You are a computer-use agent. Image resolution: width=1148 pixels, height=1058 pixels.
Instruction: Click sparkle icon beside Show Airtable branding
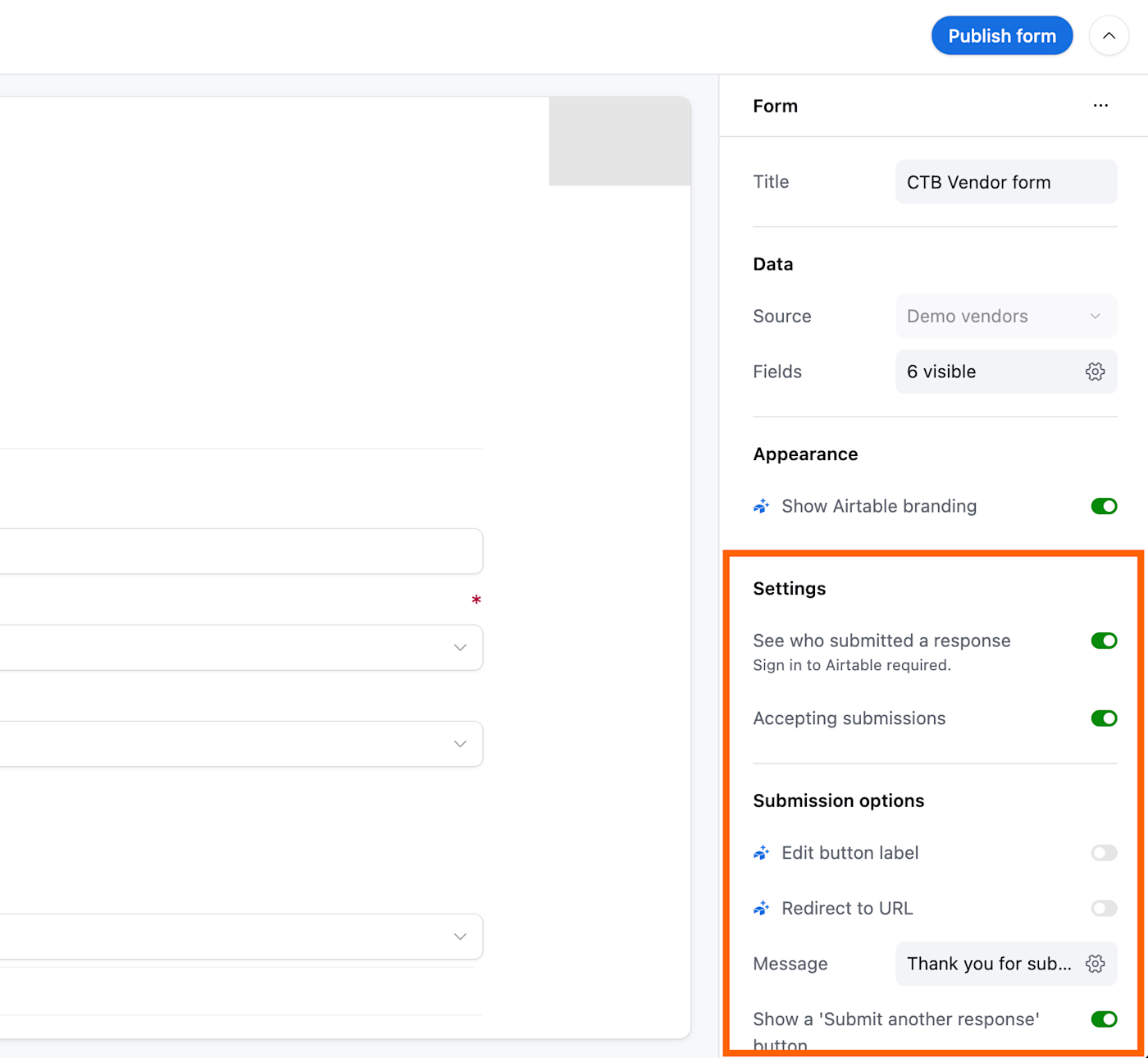[762, 506]
